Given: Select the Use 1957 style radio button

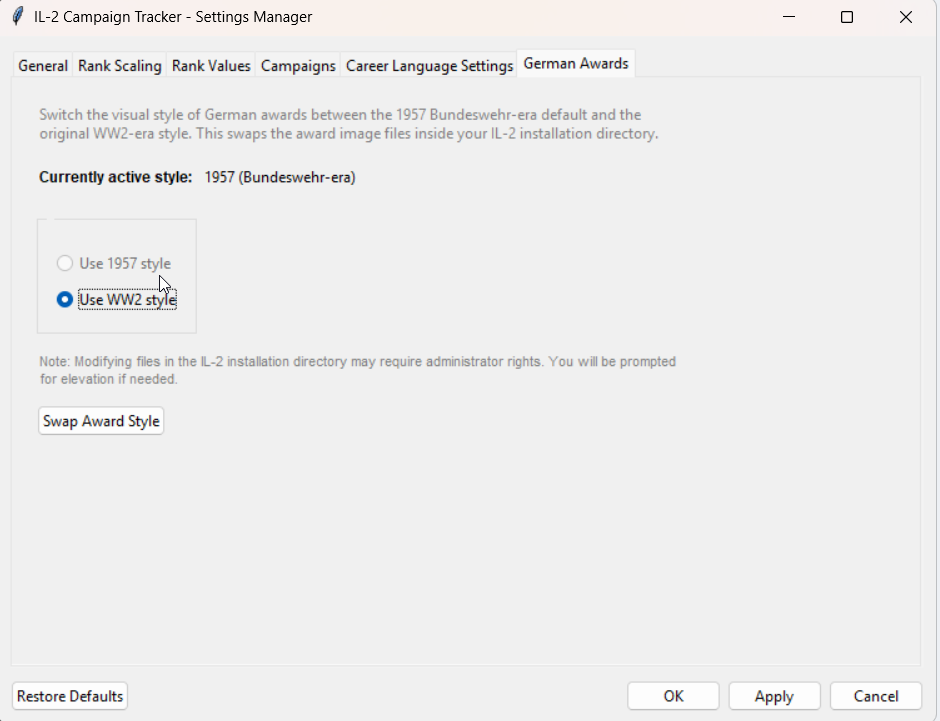Looking at the screenshot, I should 65,264.
